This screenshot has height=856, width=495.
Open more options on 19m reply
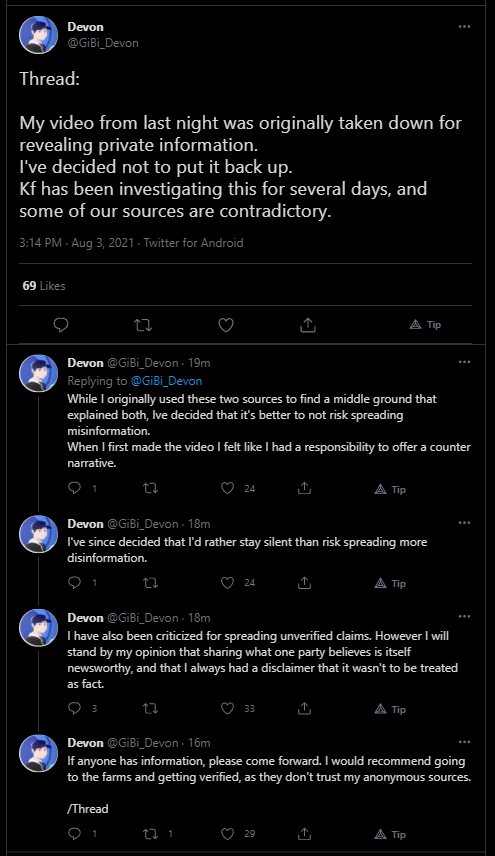(x=464, y=362)
